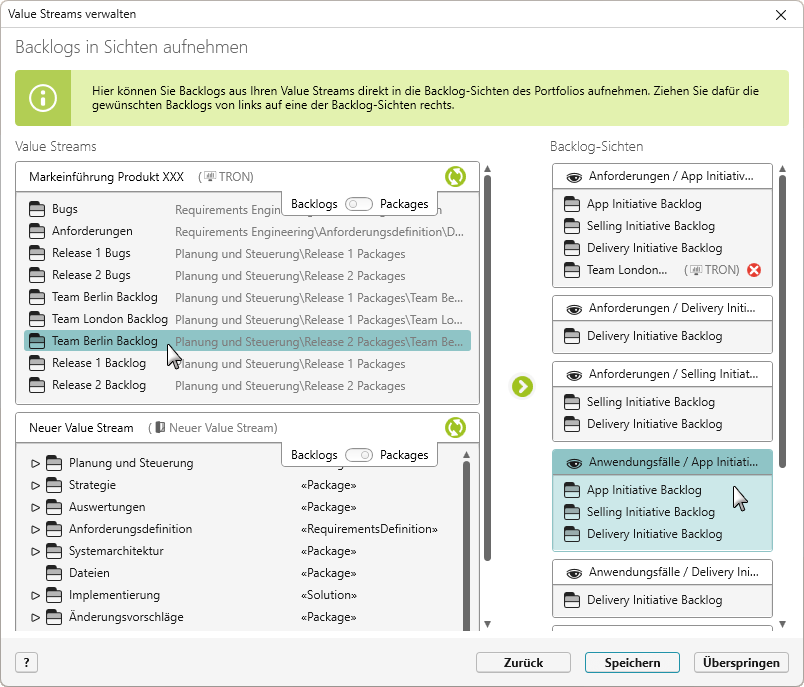Click the info icon in the green banner
The height and width of the screenshot is (687, 804).
43,98
